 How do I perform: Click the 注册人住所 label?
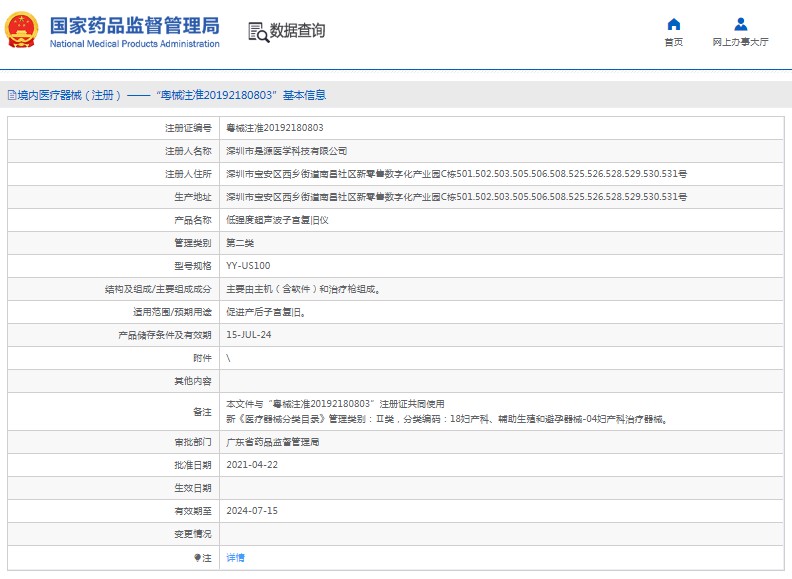pyautogui.click(x=188, y=174)
